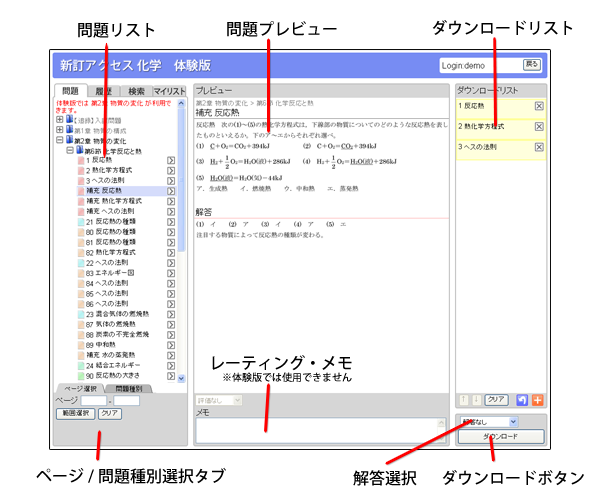Viewport: 600px width, 500px height.
Task: Collapse the 第2章 物質の変化 tree node
Action: [60, 140]
